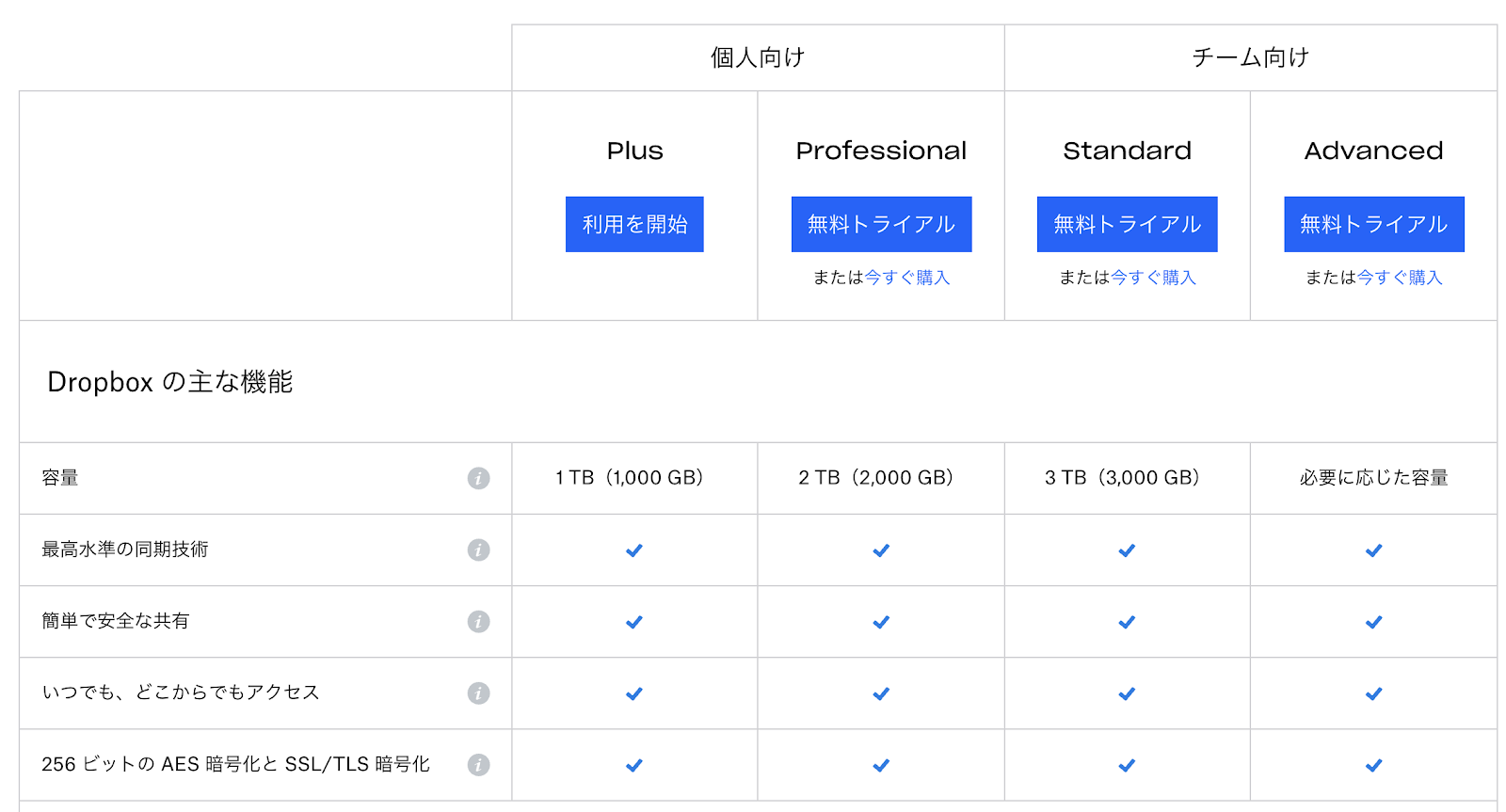Click the Standard plan name

[x=1127, y=151]
